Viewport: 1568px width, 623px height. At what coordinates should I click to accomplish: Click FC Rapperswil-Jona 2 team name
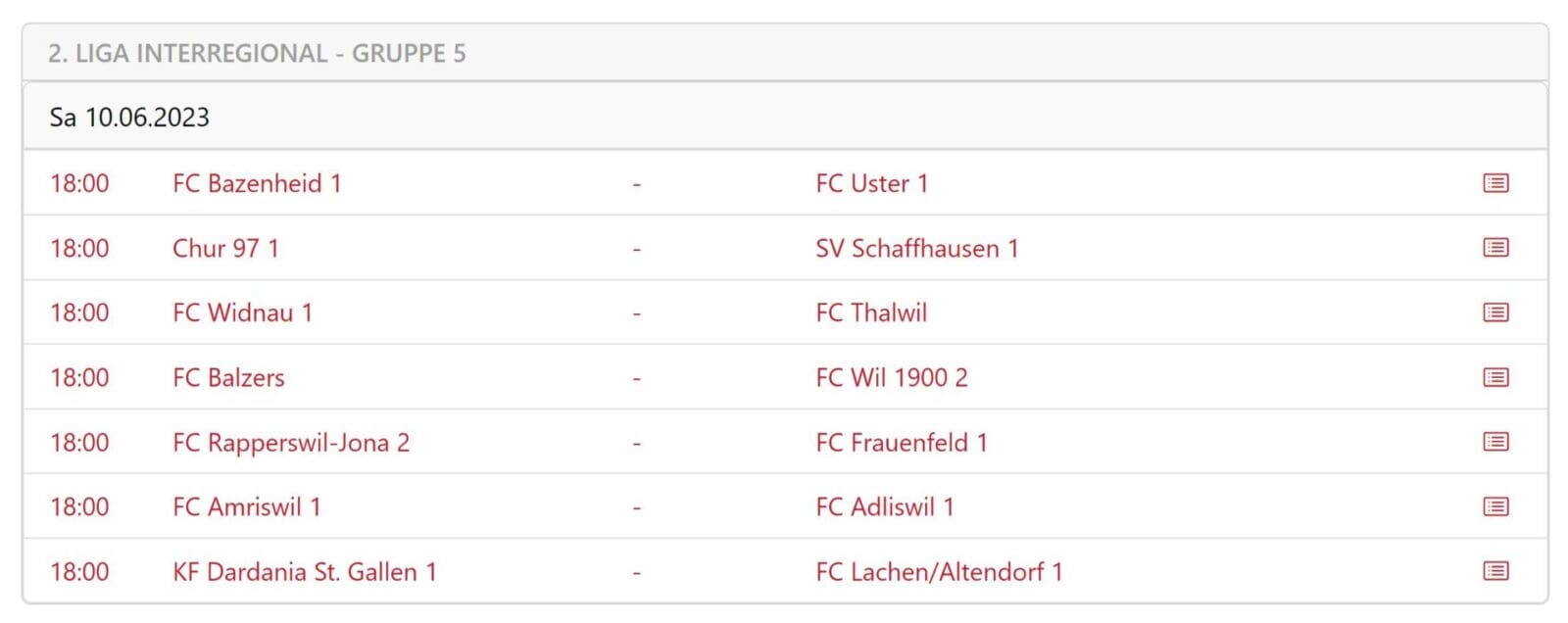pyautogui.click(x=290, y=442)
